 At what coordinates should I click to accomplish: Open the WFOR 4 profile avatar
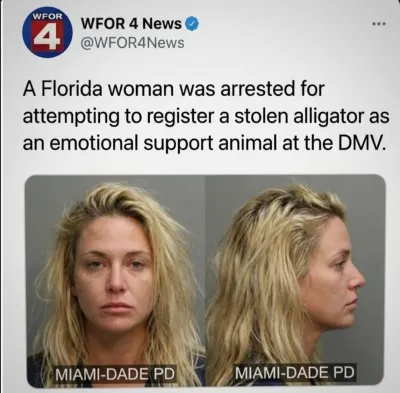(47, 33)
